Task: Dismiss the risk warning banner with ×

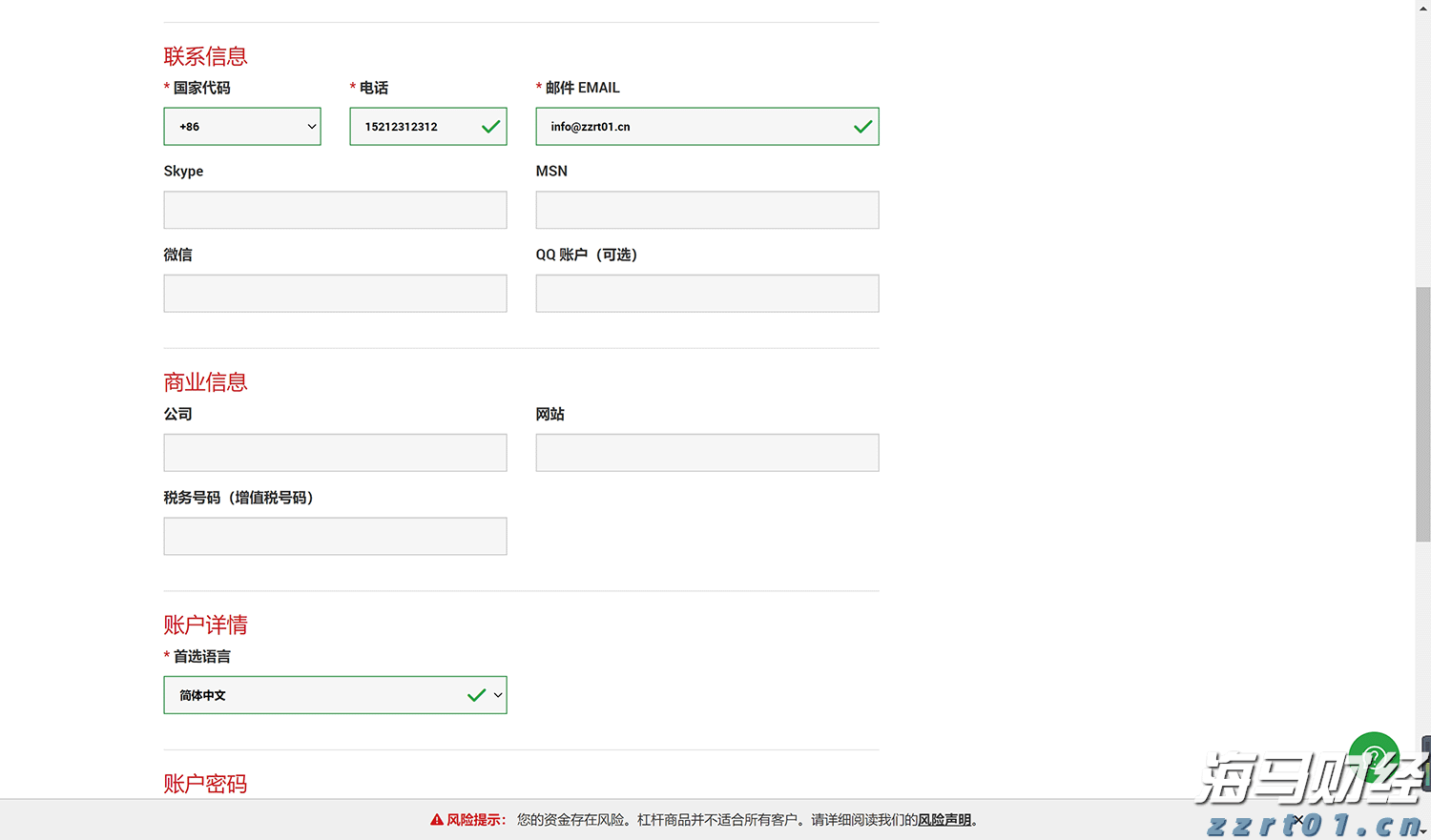Action: coord(1299,819)
